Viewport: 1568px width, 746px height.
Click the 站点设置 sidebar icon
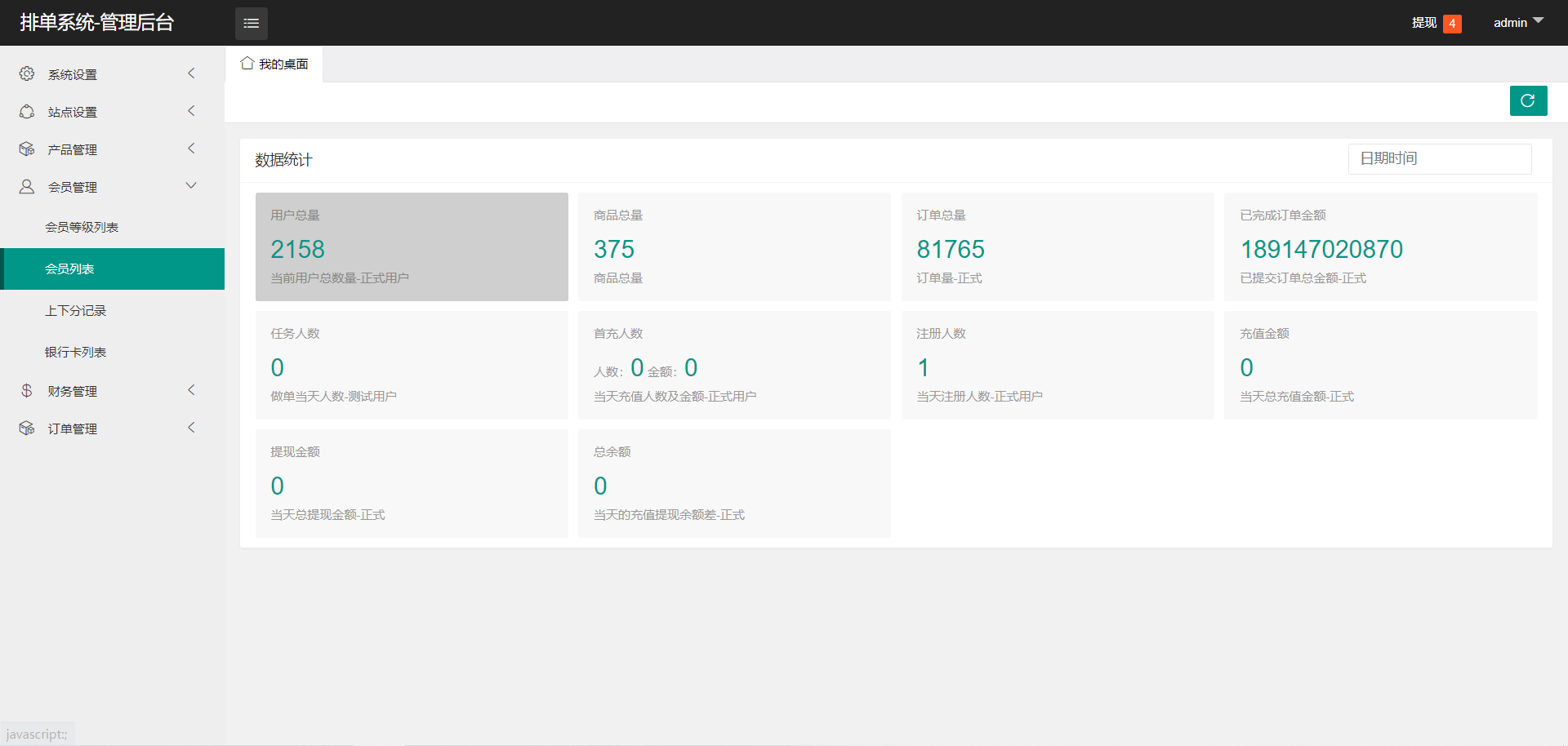[x=27, y=112]
